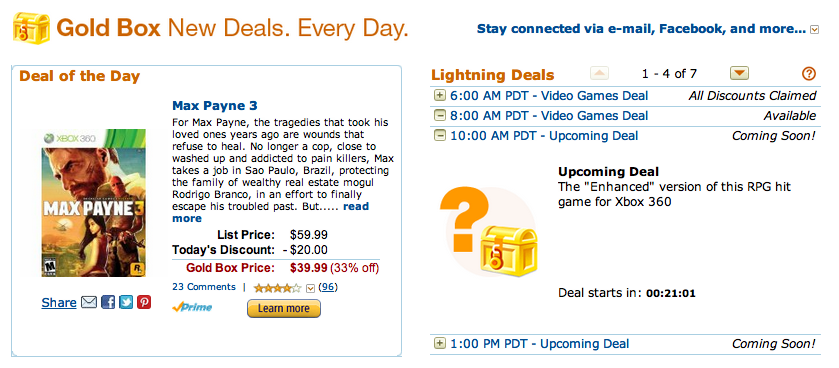Show previous Lightning Deals with up arrow
This screenshot has width=839, height=368.
pos(599,73)
